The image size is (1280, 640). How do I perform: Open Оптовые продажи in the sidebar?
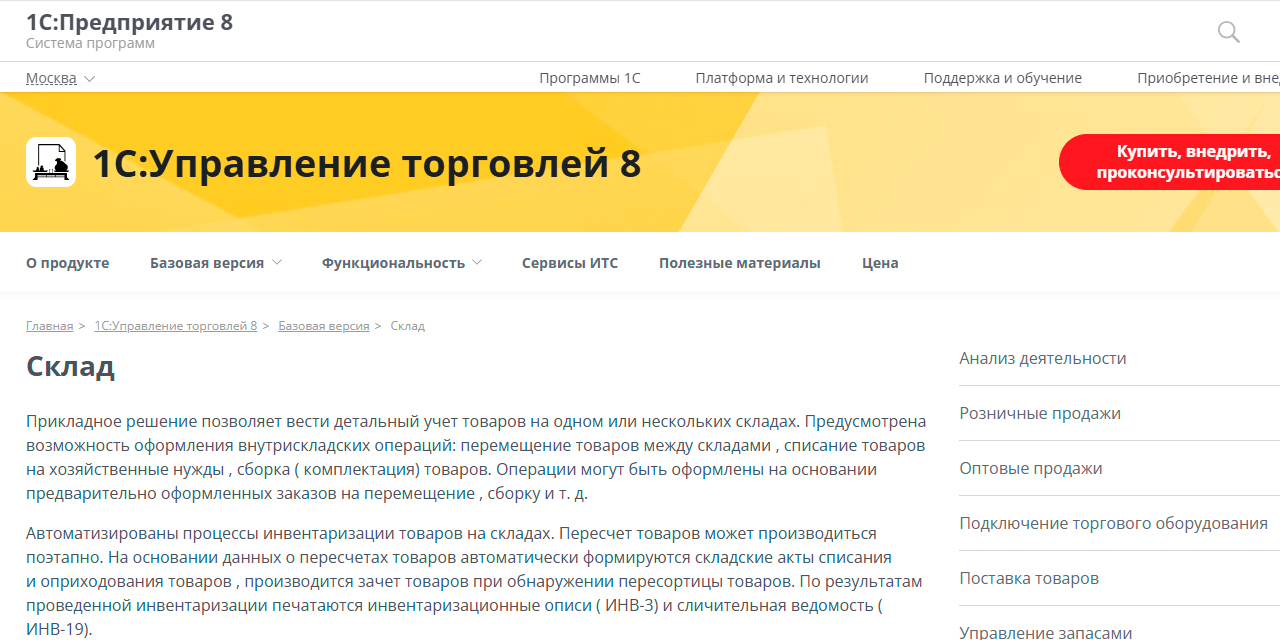pyautogui.click(x=1031, y=468)
